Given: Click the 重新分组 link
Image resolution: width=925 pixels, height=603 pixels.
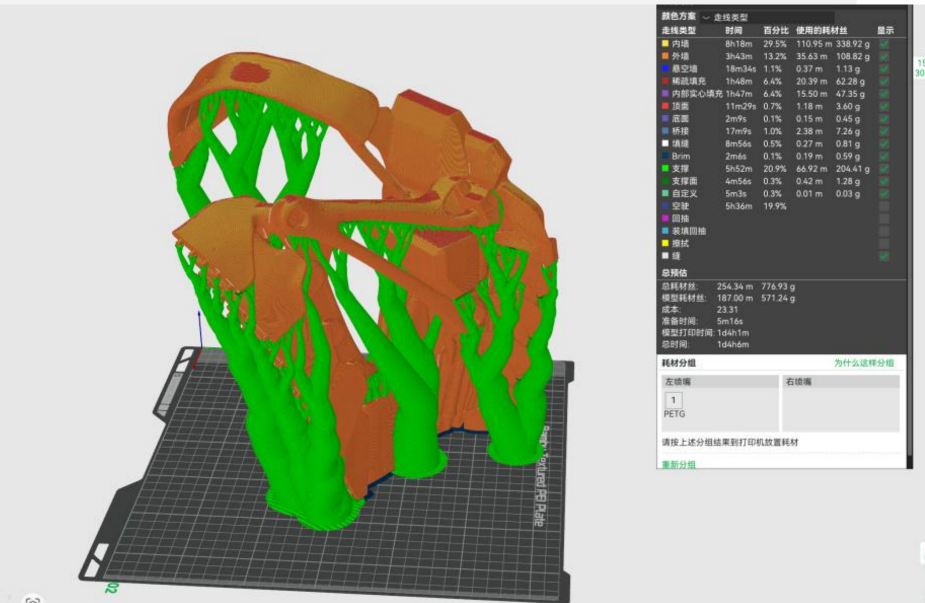Looking at the screenshot, I should pos(678,465).
